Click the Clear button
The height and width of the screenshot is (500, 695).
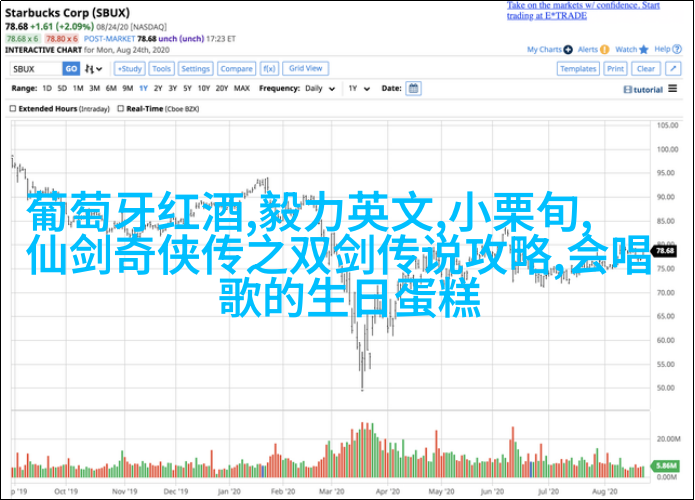point(646,69)
